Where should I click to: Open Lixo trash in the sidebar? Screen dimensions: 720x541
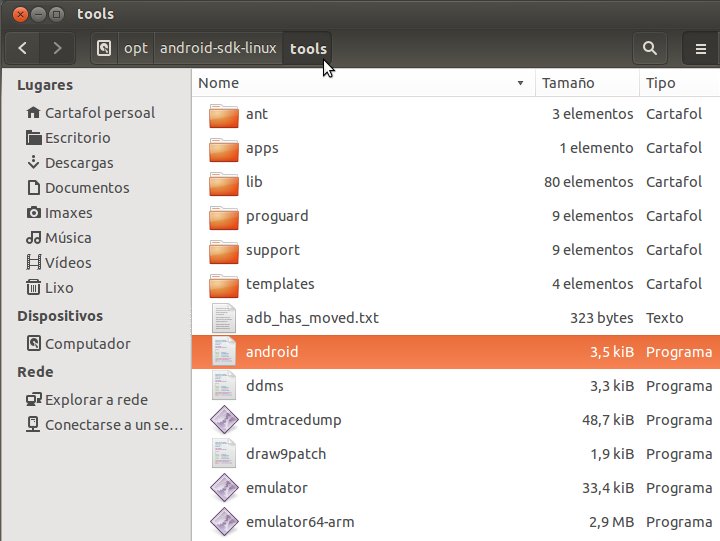(x=50, y=287)
